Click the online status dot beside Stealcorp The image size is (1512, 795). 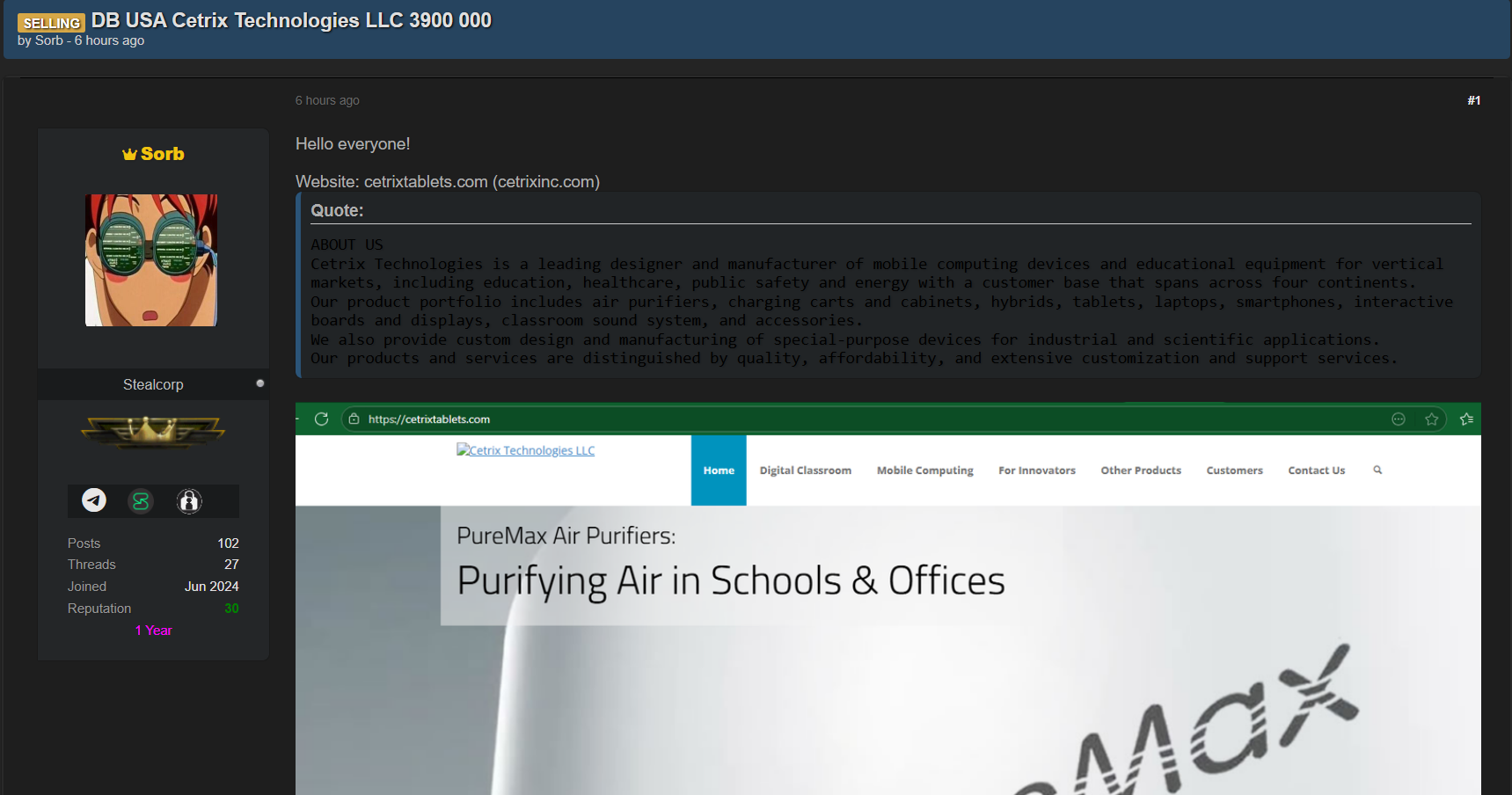(260, 383)
